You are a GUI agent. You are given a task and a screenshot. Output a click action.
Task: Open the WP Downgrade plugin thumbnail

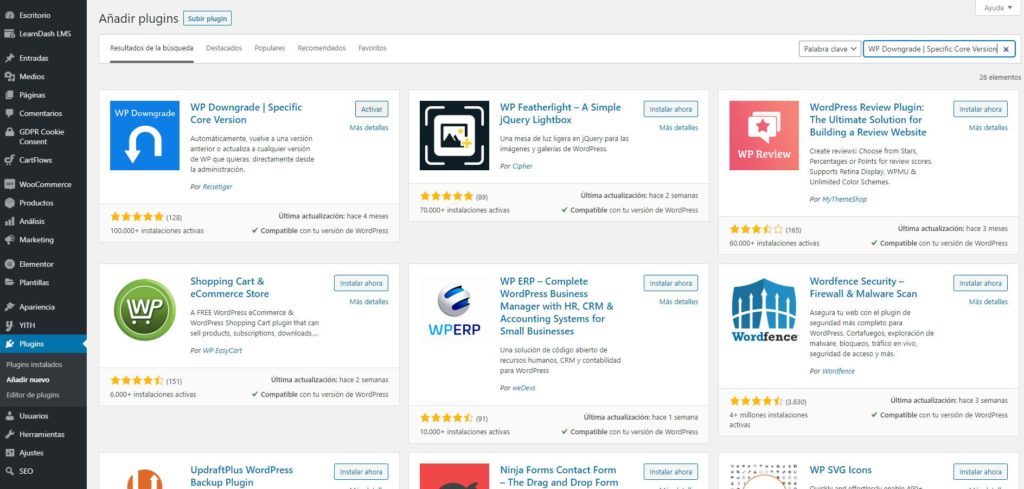click(x=144, y=135)
